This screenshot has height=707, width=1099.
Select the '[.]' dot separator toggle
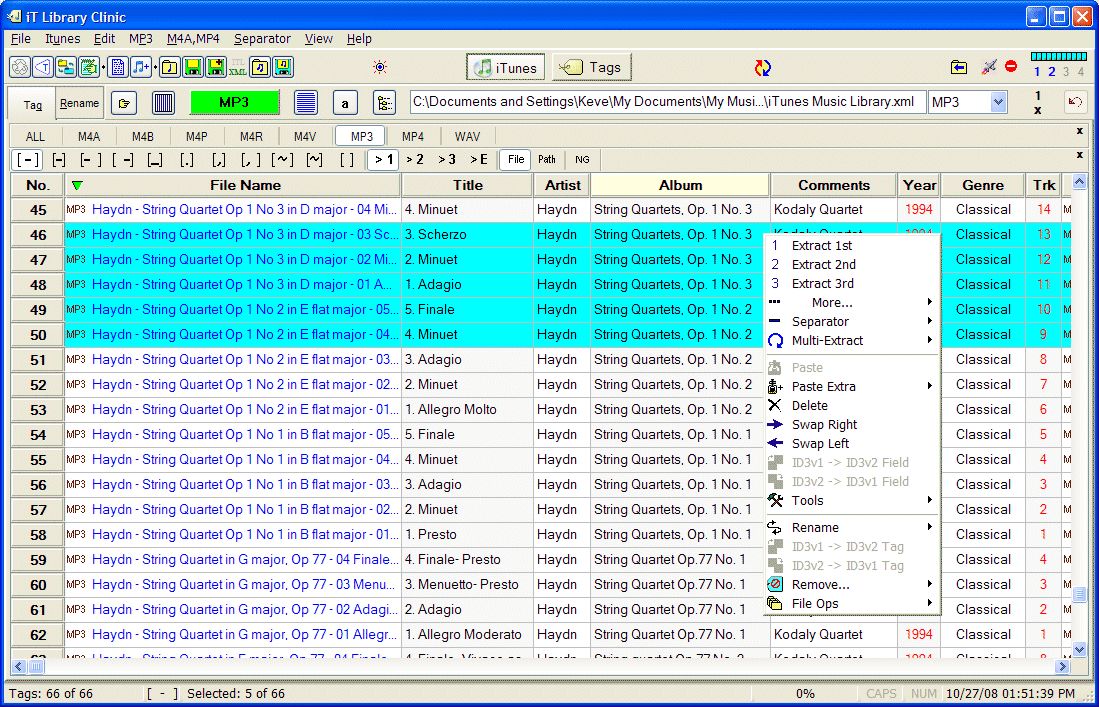tap(186, 160)
